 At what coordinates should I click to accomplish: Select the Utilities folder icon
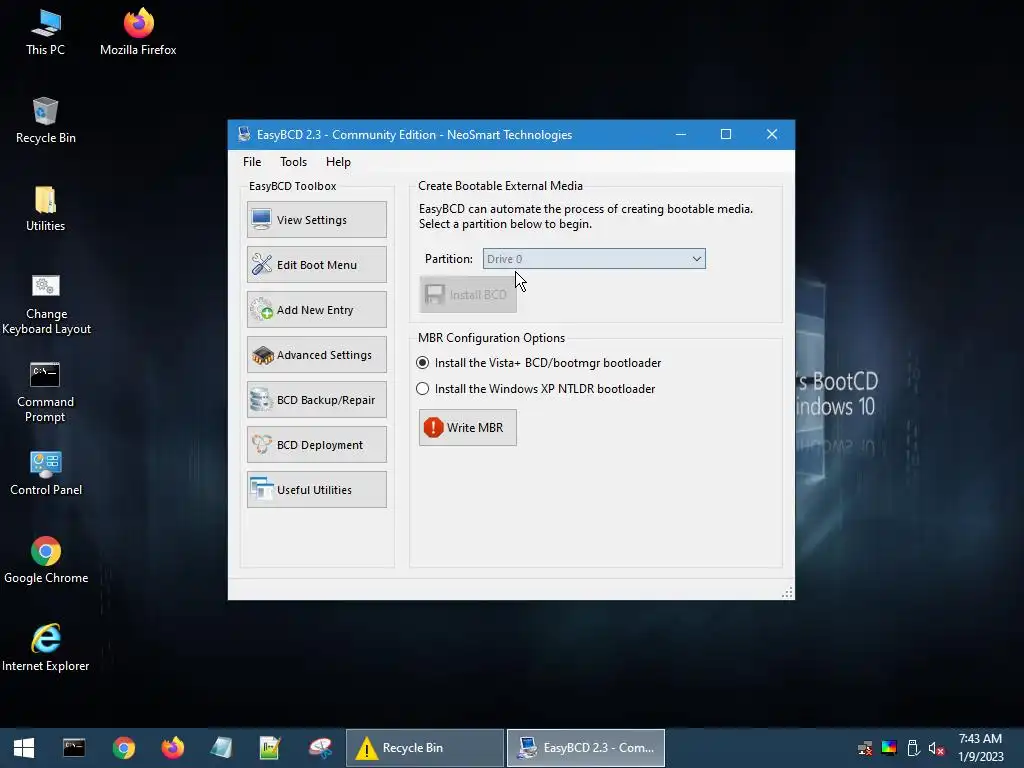45,209
